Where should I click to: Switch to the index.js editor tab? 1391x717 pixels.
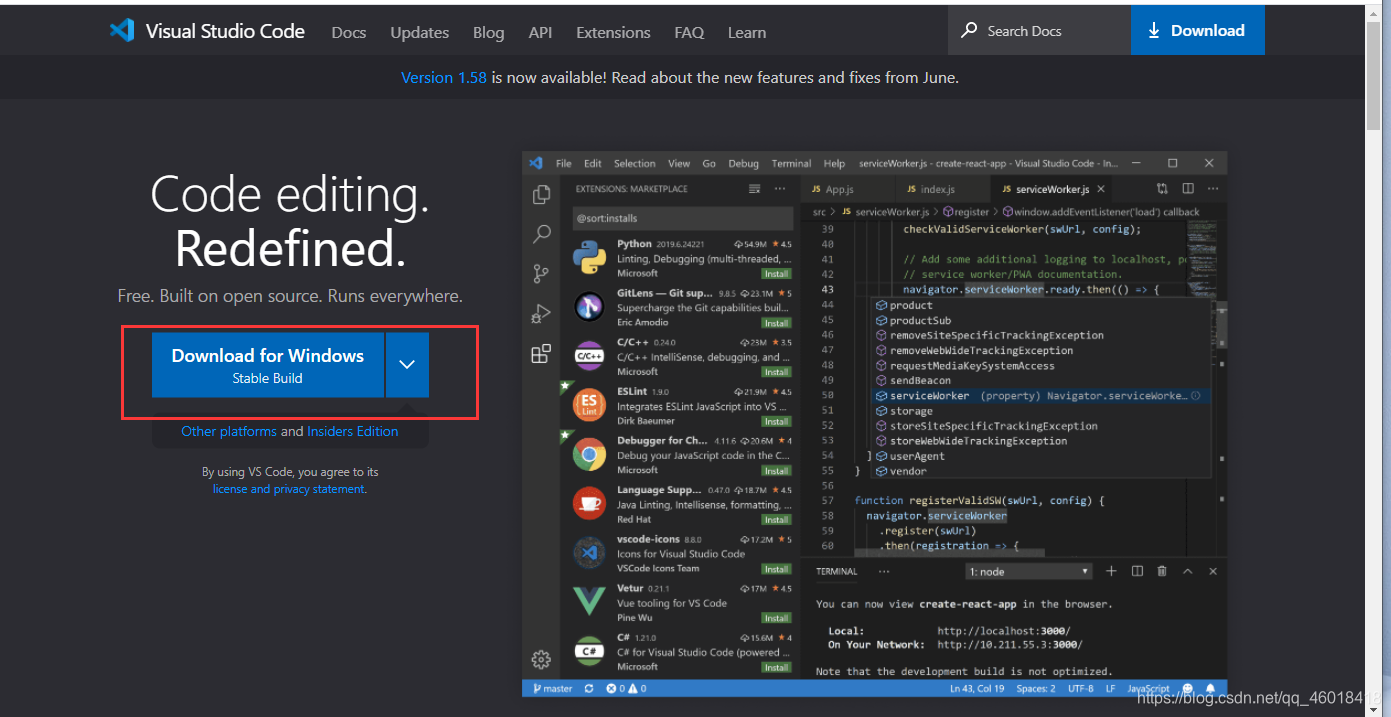click(943, 189)
